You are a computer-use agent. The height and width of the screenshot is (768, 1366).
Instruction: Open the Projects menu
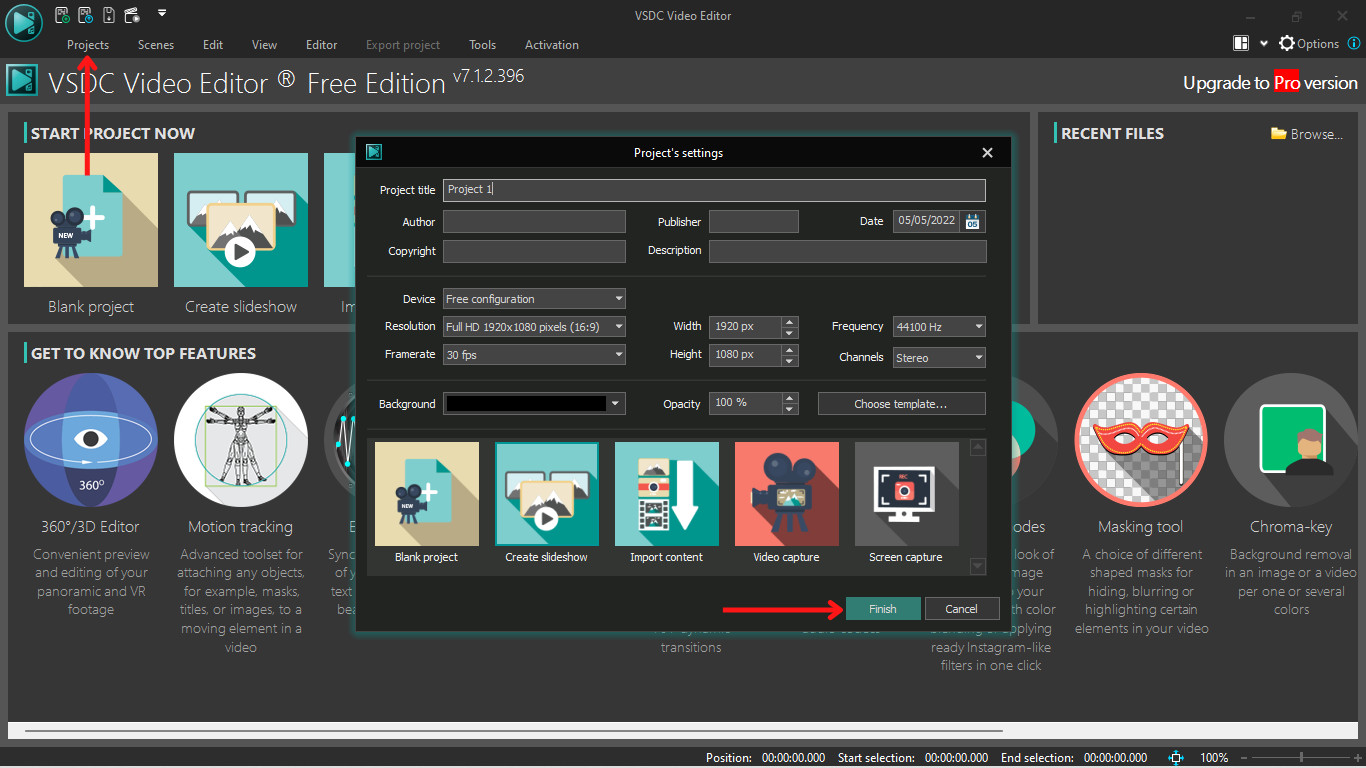point(88,45)
